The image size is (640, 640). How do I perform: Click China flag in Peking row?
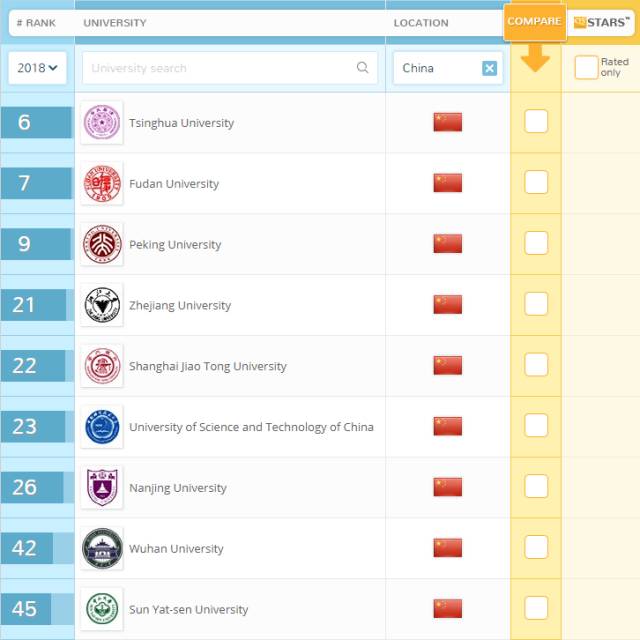point(448,244)
